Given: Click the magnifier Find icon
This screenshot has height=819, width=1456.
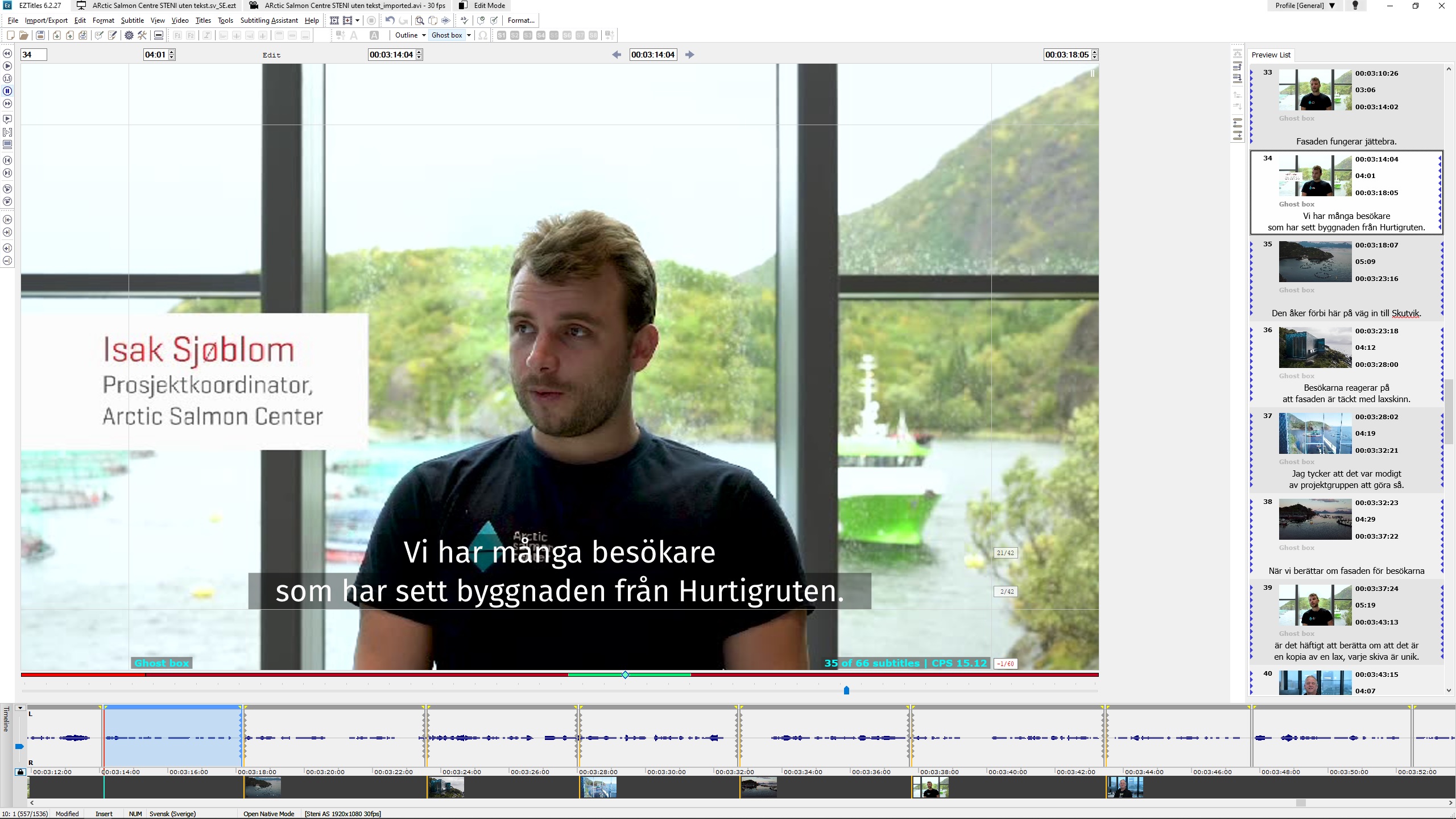Looking at the screenshot, I should click(x=419, y=20).
